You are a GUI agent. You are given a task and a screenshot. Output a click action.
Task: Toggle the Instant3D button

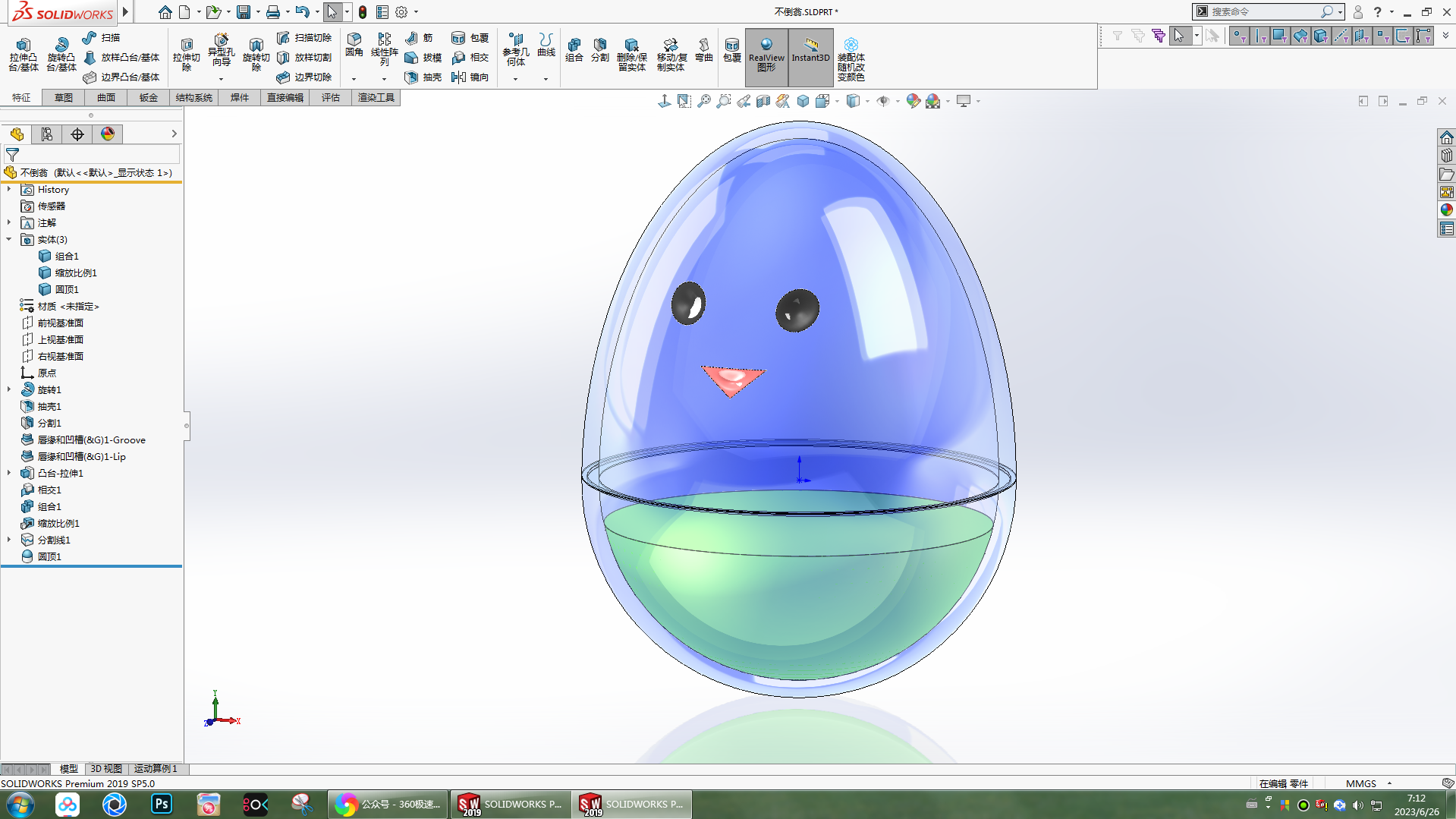810,57
